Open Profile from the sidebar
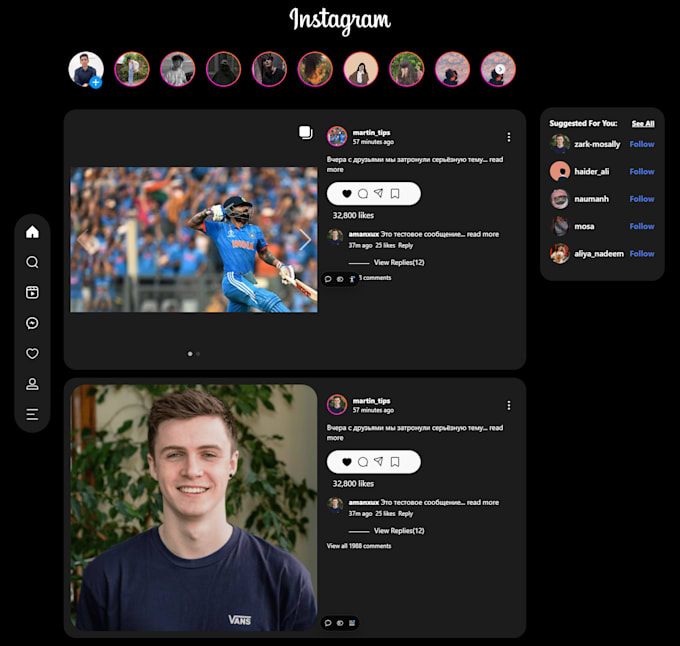Image resolution: width=680 pixels, height=646 pixels. pos(33,384)
